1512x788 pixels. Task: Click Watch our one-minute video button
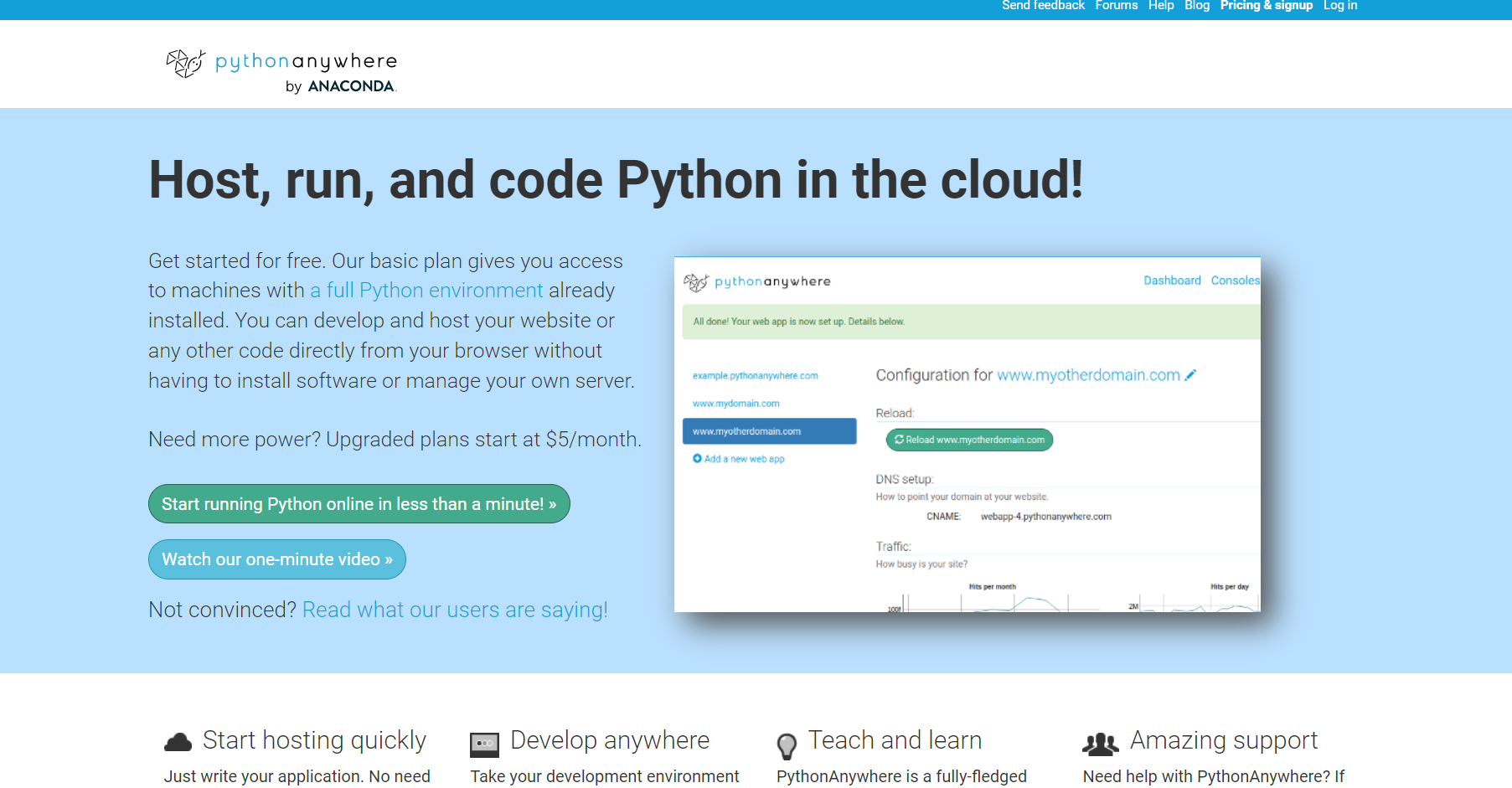pyautogui.click(x=277, y=559)
